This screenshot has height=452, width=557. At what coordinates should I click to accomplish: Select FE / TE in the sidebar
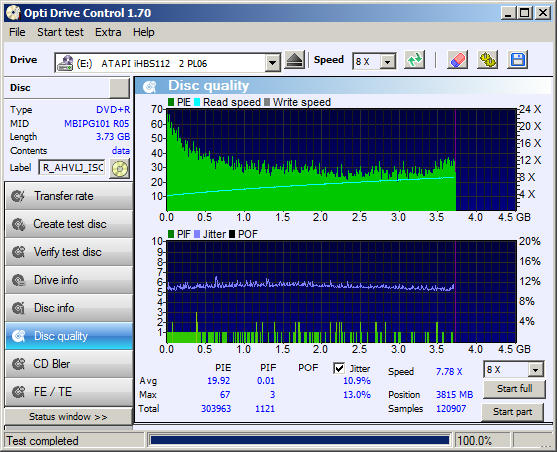[x=69, y=392]
